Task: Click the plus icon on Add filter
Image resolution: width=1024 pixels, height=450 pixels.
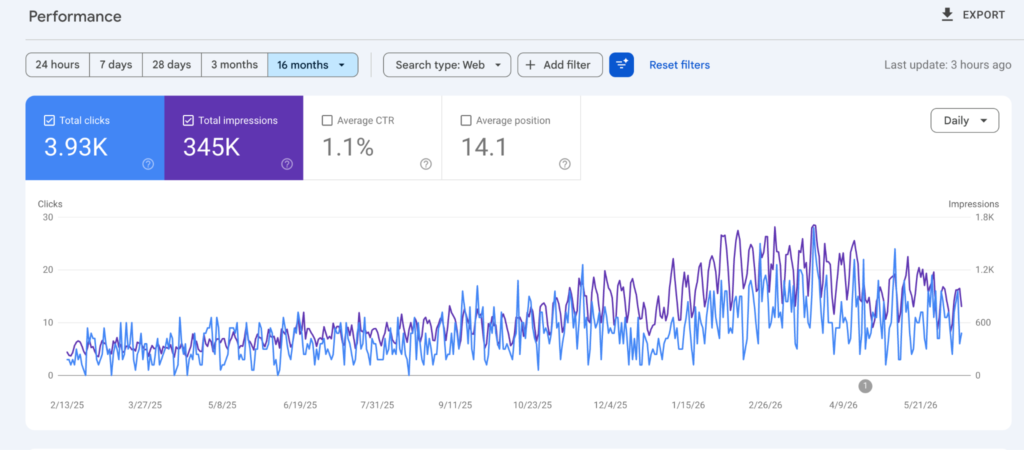Action: tap(530, 65)
